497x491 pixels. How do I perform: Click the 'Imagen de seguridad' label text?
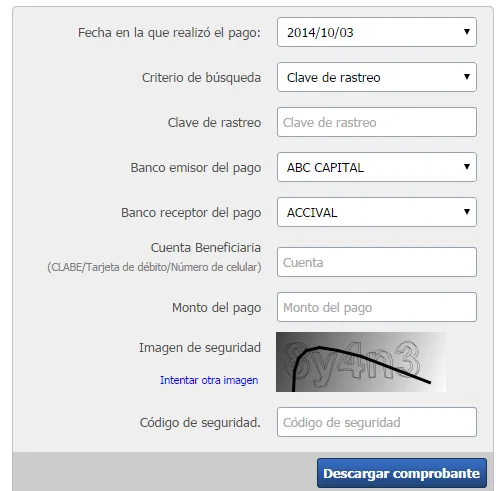[x=200, y=348]
